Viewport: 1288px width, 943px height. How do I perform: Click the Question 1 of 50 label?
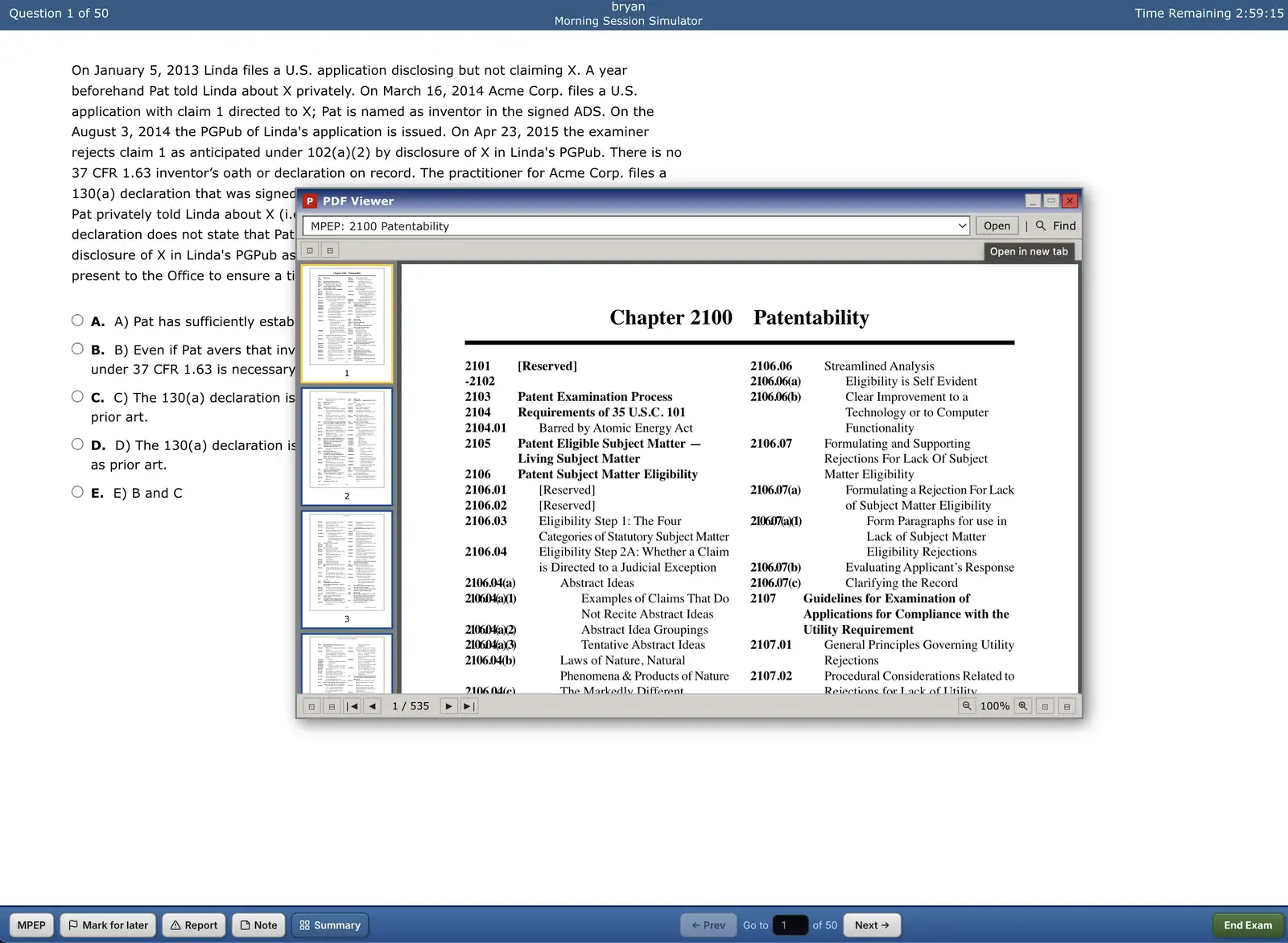[x=59, y=13]
